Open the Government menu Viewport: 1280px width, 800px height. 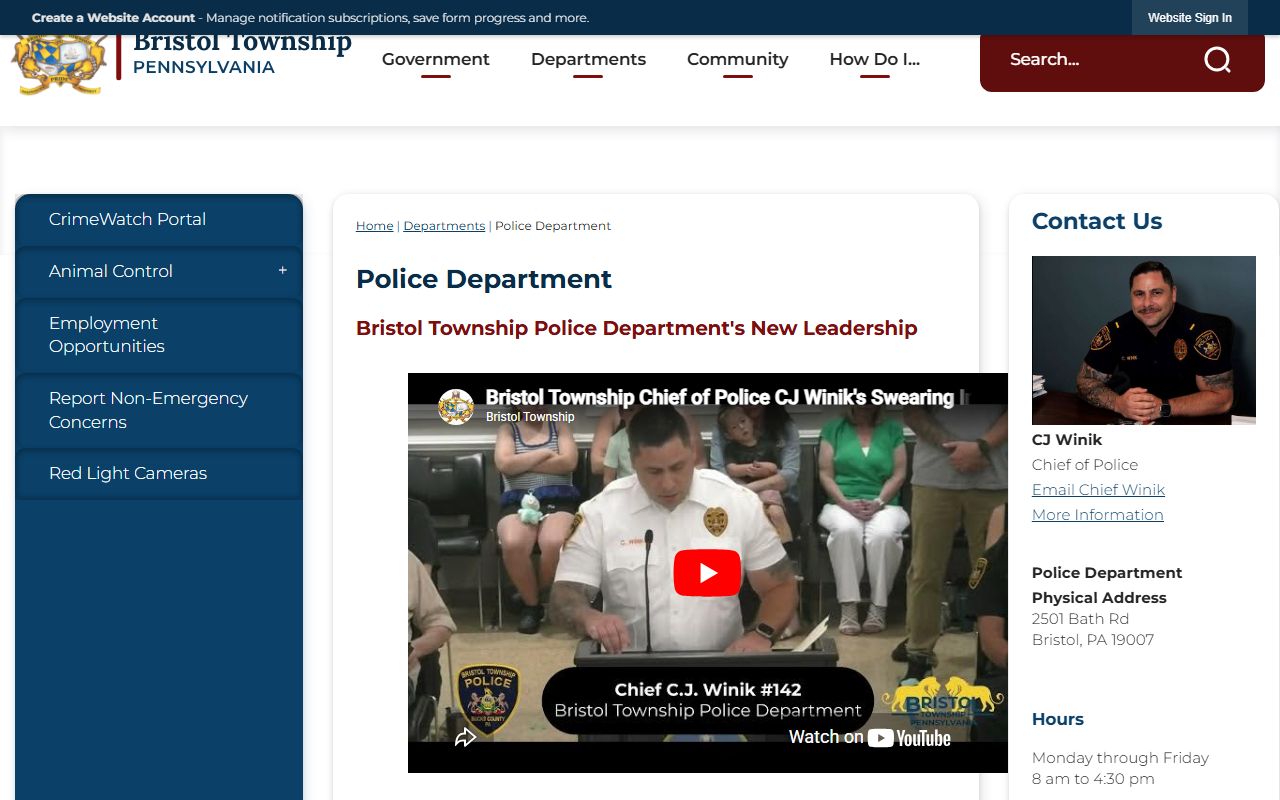(x=435, y=59)
